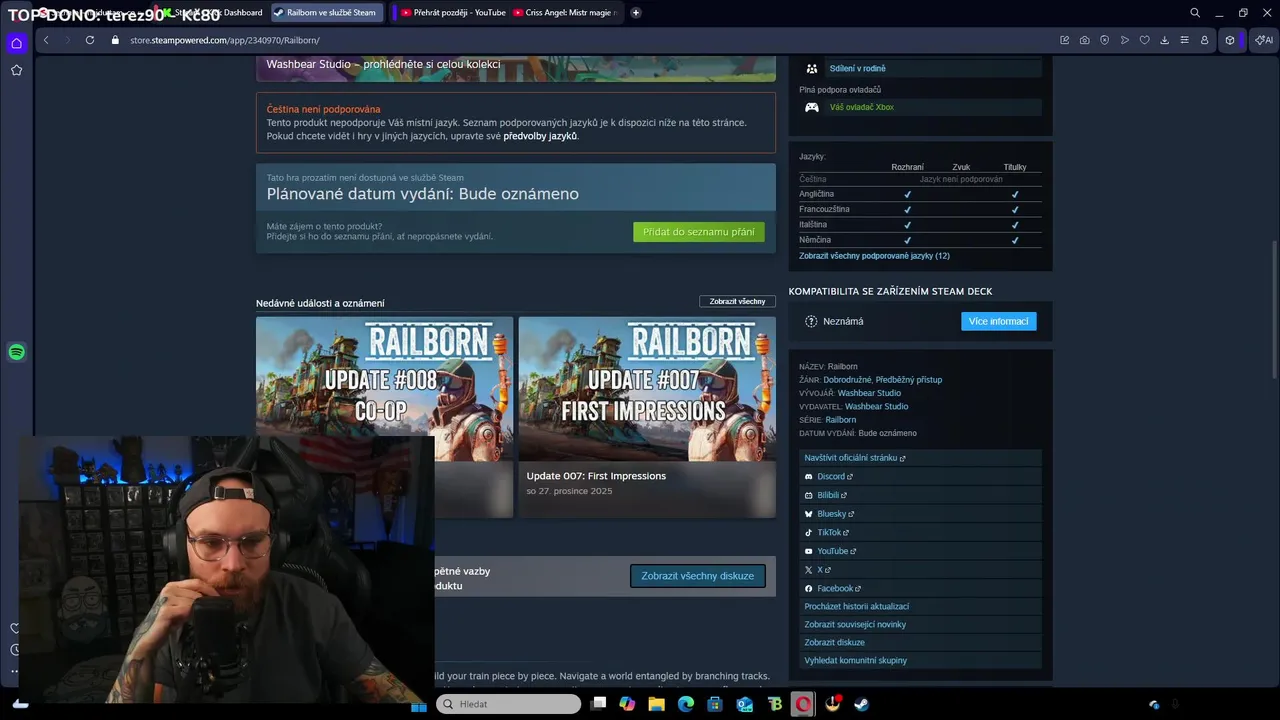This screenshot has width=1280, height=720.
Task: Open the Railborn series link
Action: (840, 420)
